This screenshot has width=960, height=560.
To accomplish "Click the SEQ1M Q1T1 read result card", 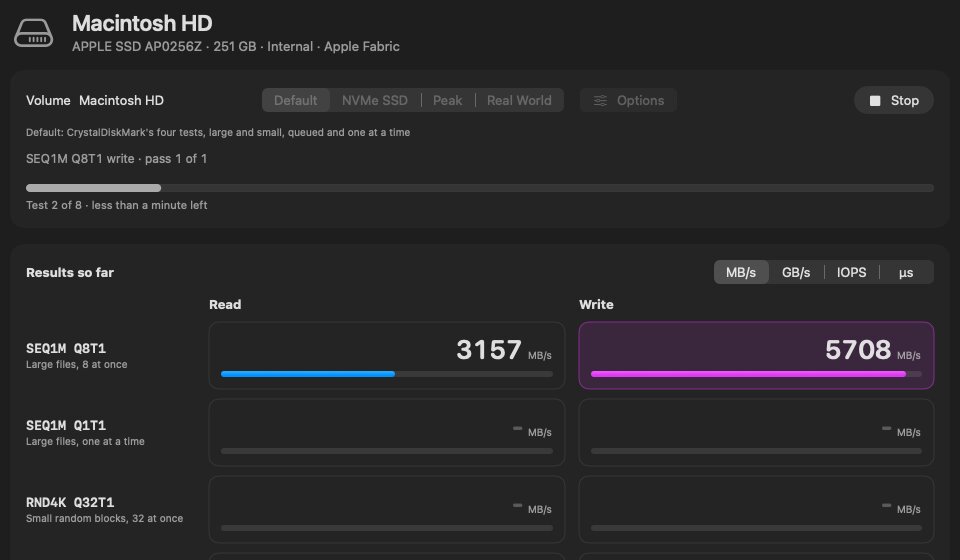I will (x=387, y=433).
